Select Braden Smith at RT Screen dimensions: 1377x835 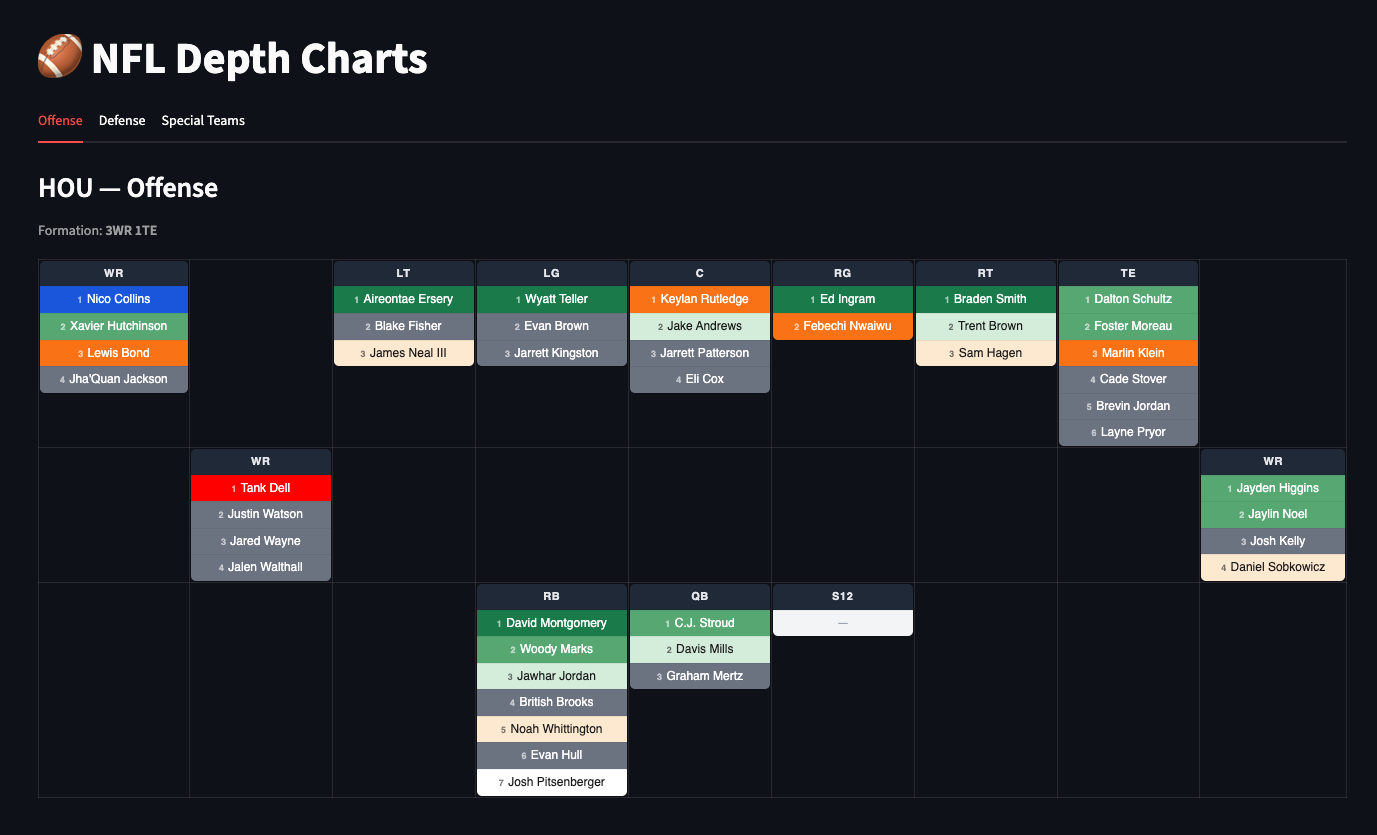[986, 299]
